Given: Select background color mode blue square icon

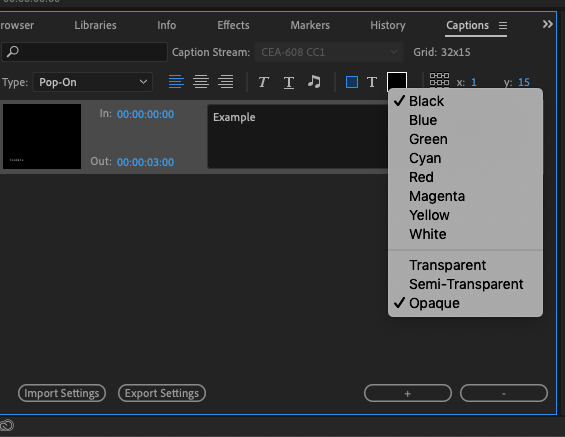Looking at the screenshot, I should [x=352, y=82].
